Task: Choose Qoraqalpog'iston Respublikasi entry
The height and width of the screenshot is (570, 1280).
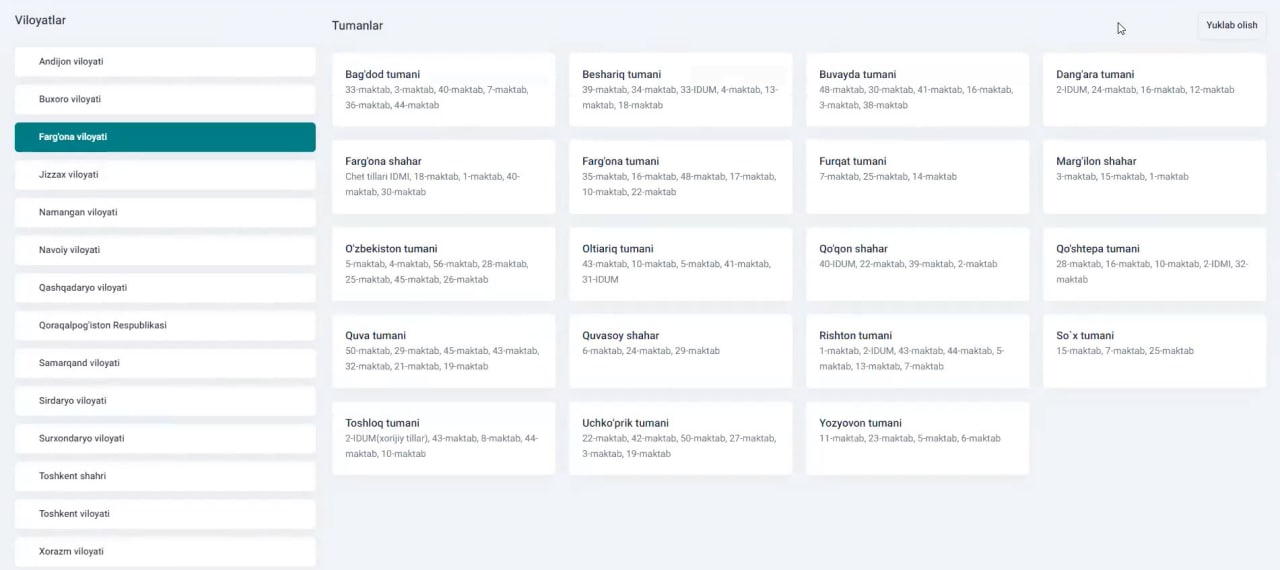Action: (165, 325)
